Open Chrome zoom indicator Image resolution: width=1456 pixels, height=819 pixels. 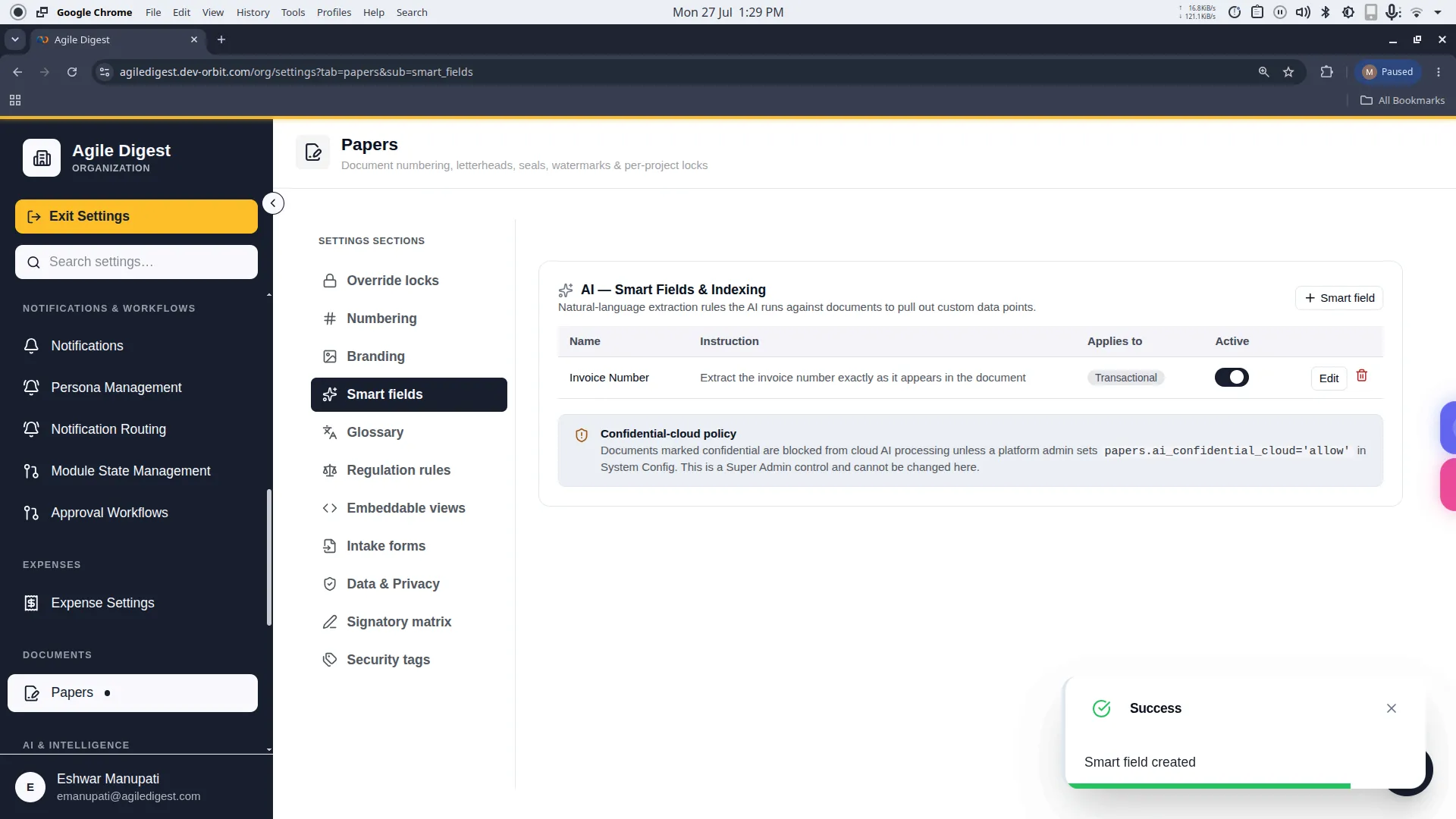click(x=1263, y=72)
